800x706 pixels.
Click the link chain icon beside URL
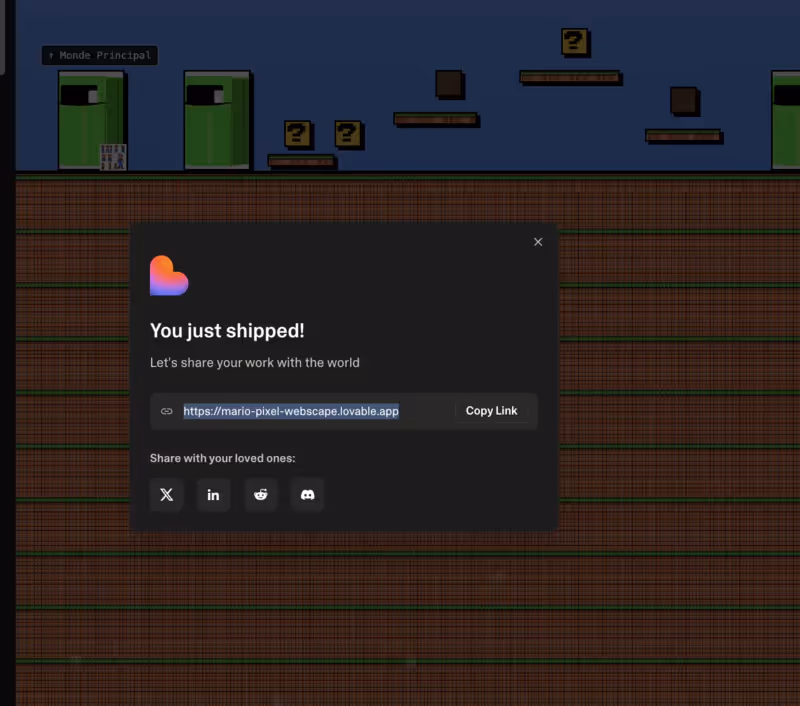(x=166, y=411)
